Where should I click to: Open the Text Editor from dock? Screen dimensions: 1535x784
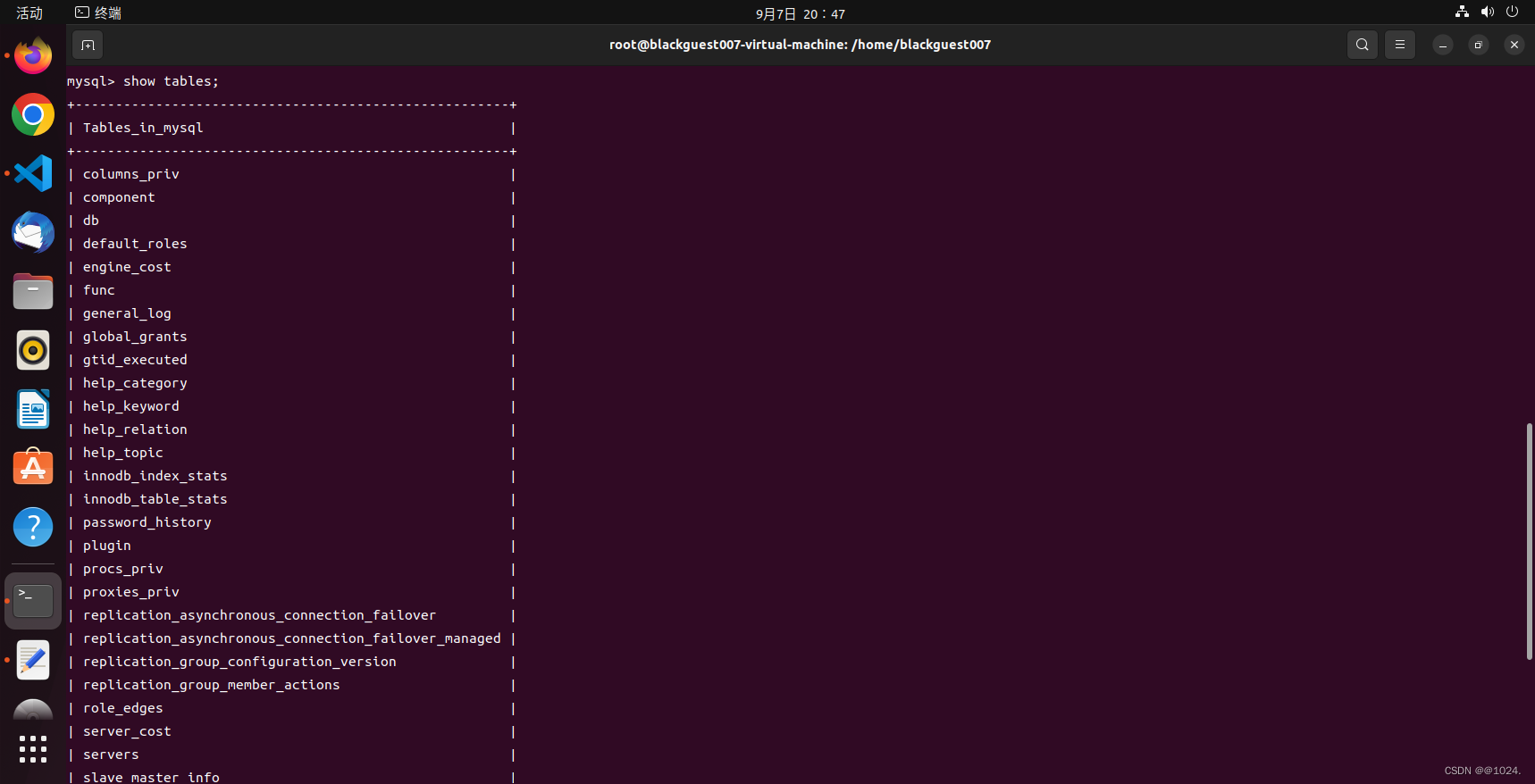pos(33,660)
